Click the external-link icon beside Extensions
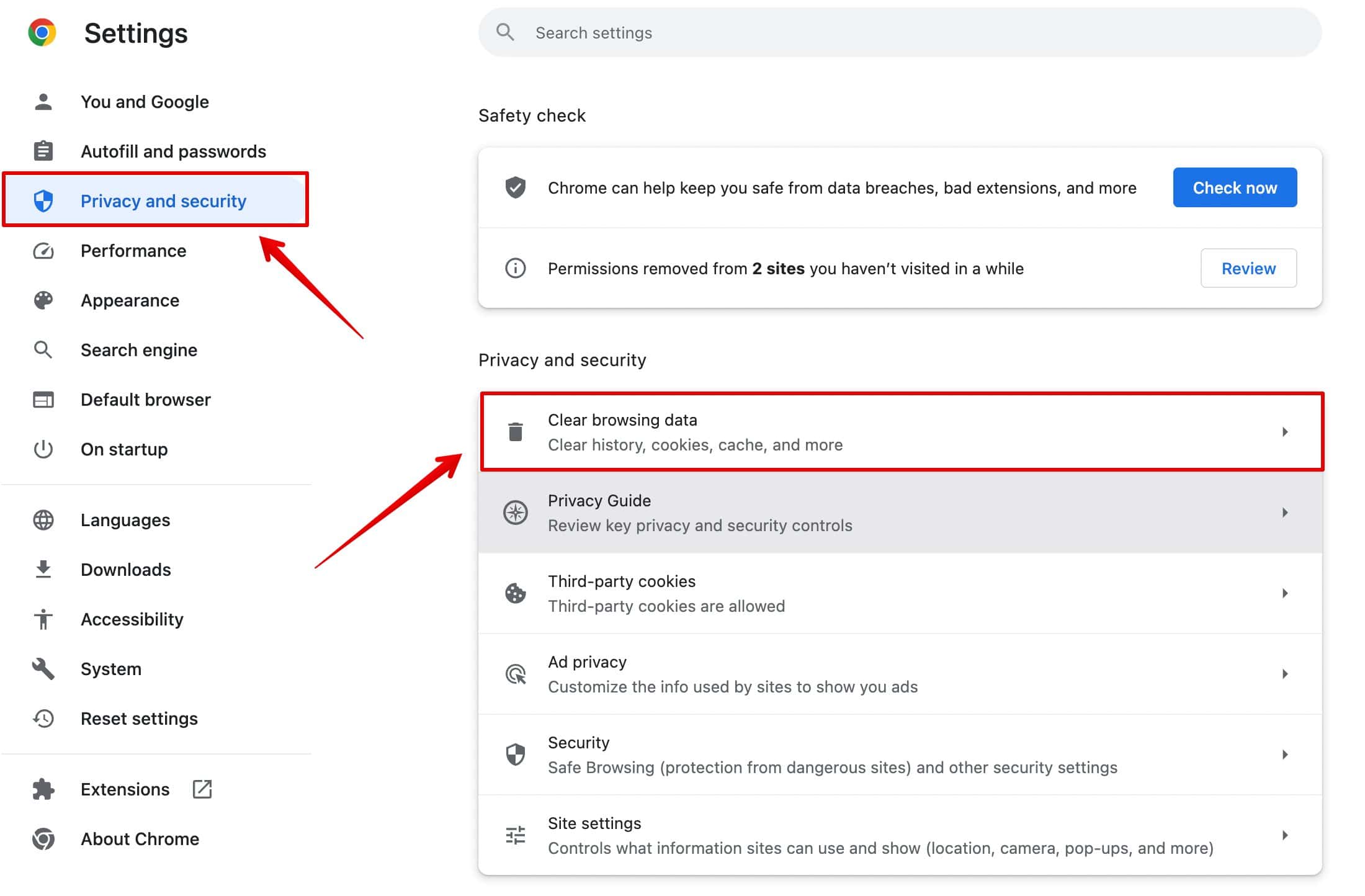 (x=202, y=789)
